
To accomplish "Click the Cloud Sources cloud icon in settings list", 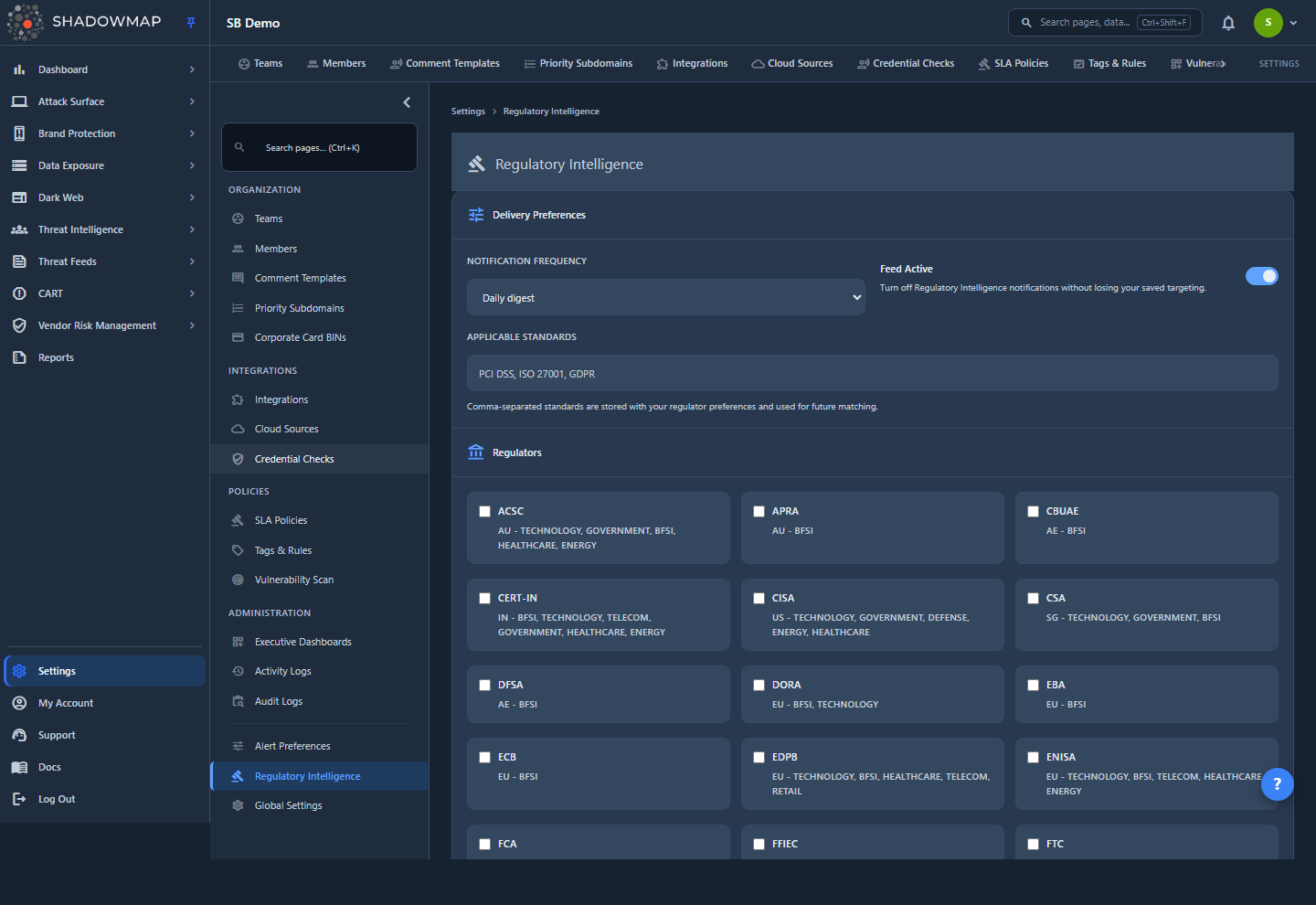I will tap(238, 429).
